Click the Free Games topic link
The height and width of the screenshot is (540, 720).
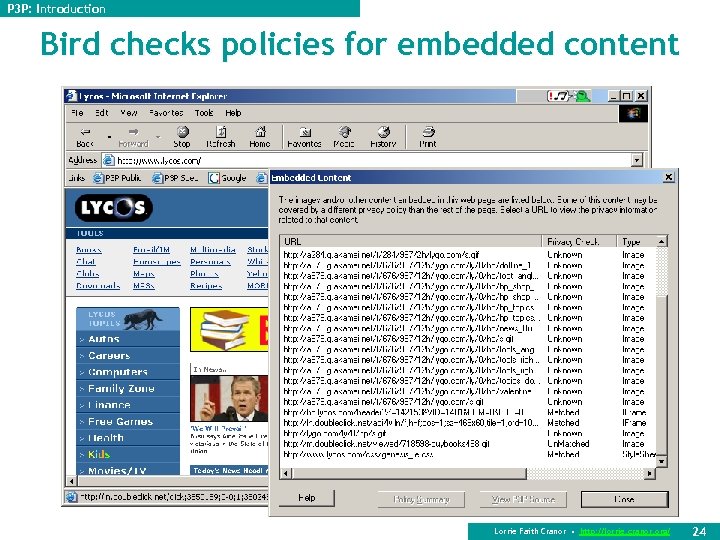pos(120,422)
